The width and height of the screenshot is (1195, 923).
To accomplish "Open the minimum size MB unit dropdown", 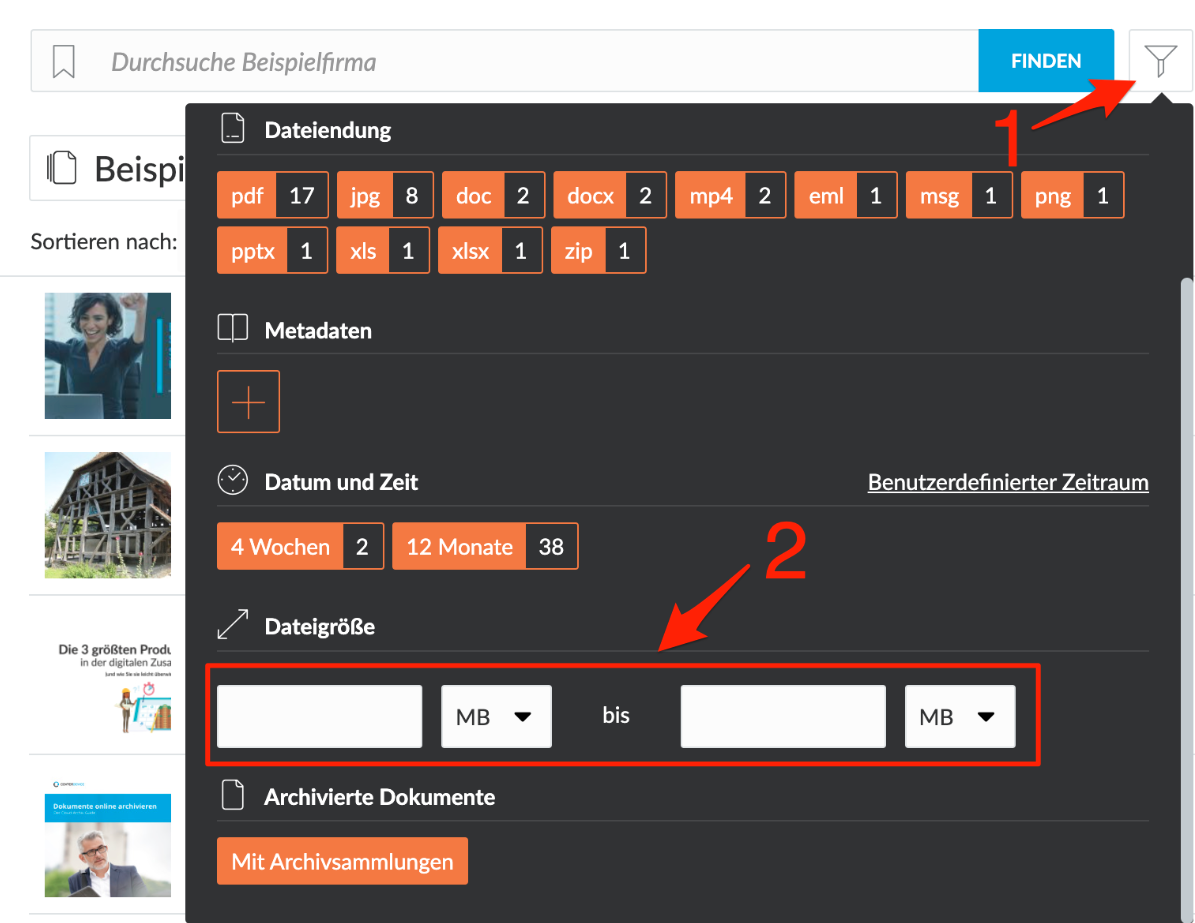I will pos(496,716).
